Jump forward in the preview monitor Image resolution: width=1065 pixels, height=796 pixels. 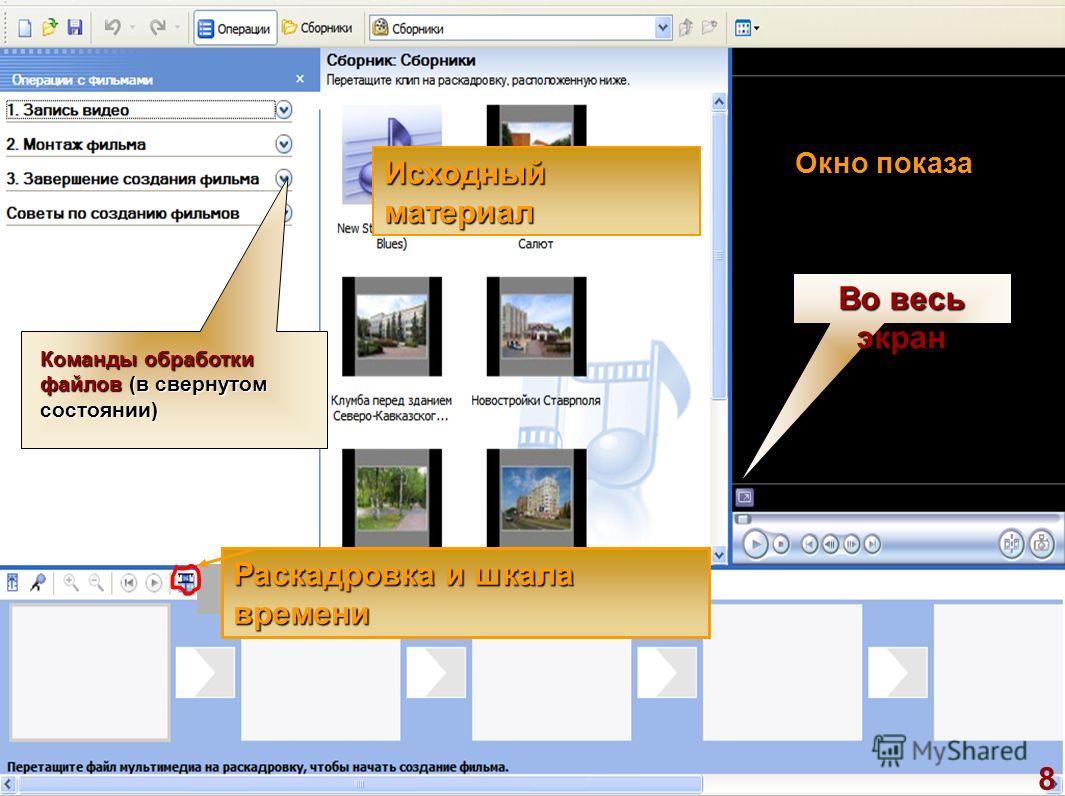point(872,544)
